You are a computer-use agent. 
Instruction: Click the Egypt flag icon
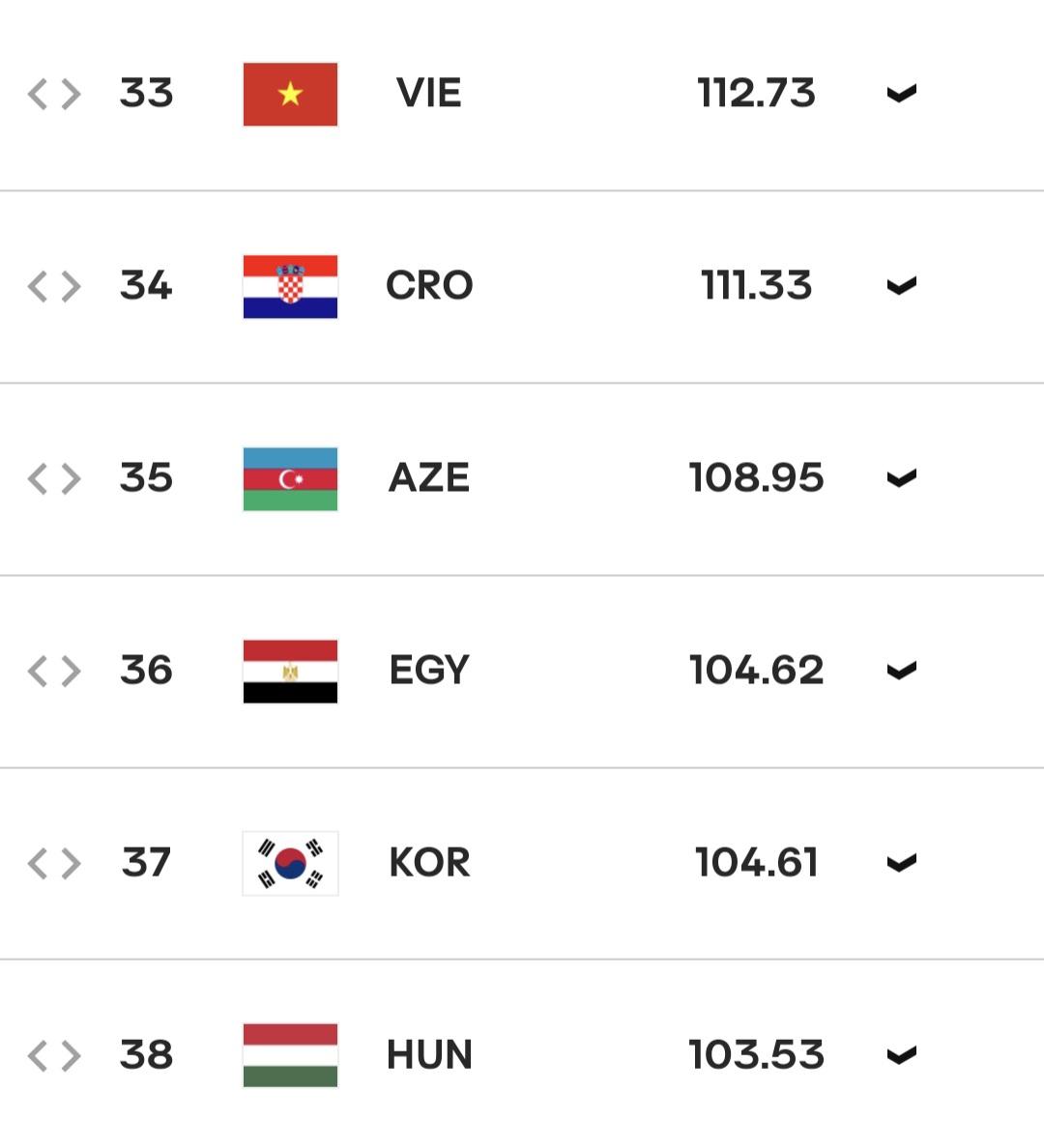pos(290,671)
